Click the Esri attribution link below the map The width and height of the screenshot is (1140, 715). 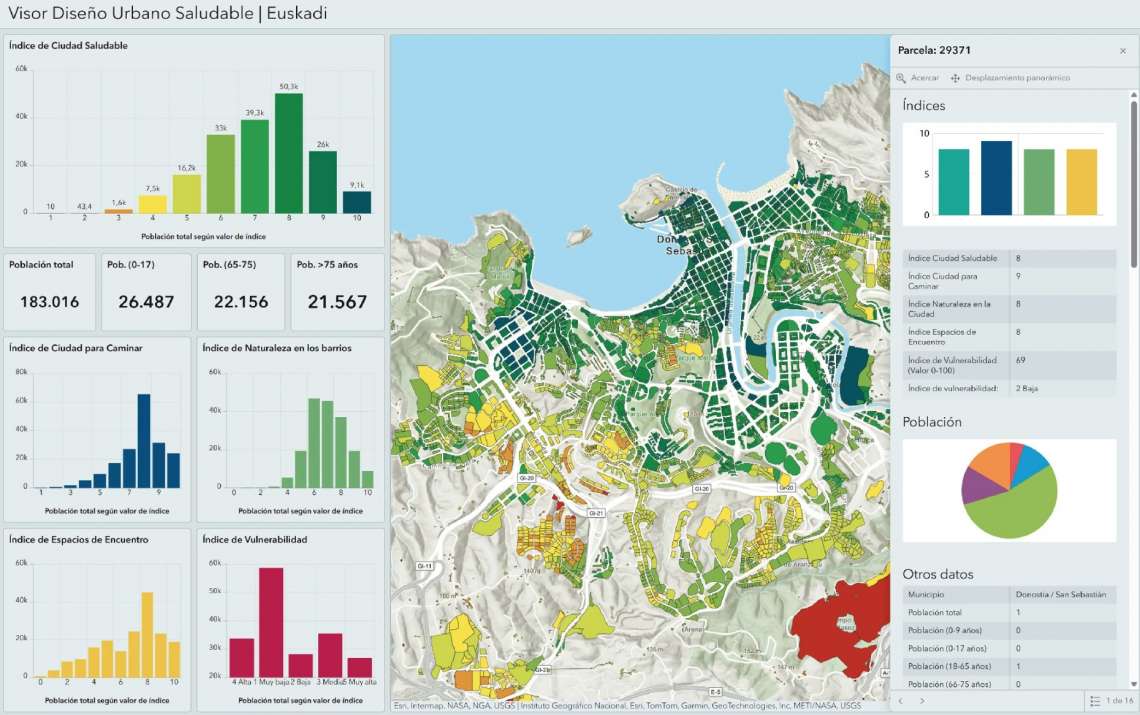click(400, 705)
